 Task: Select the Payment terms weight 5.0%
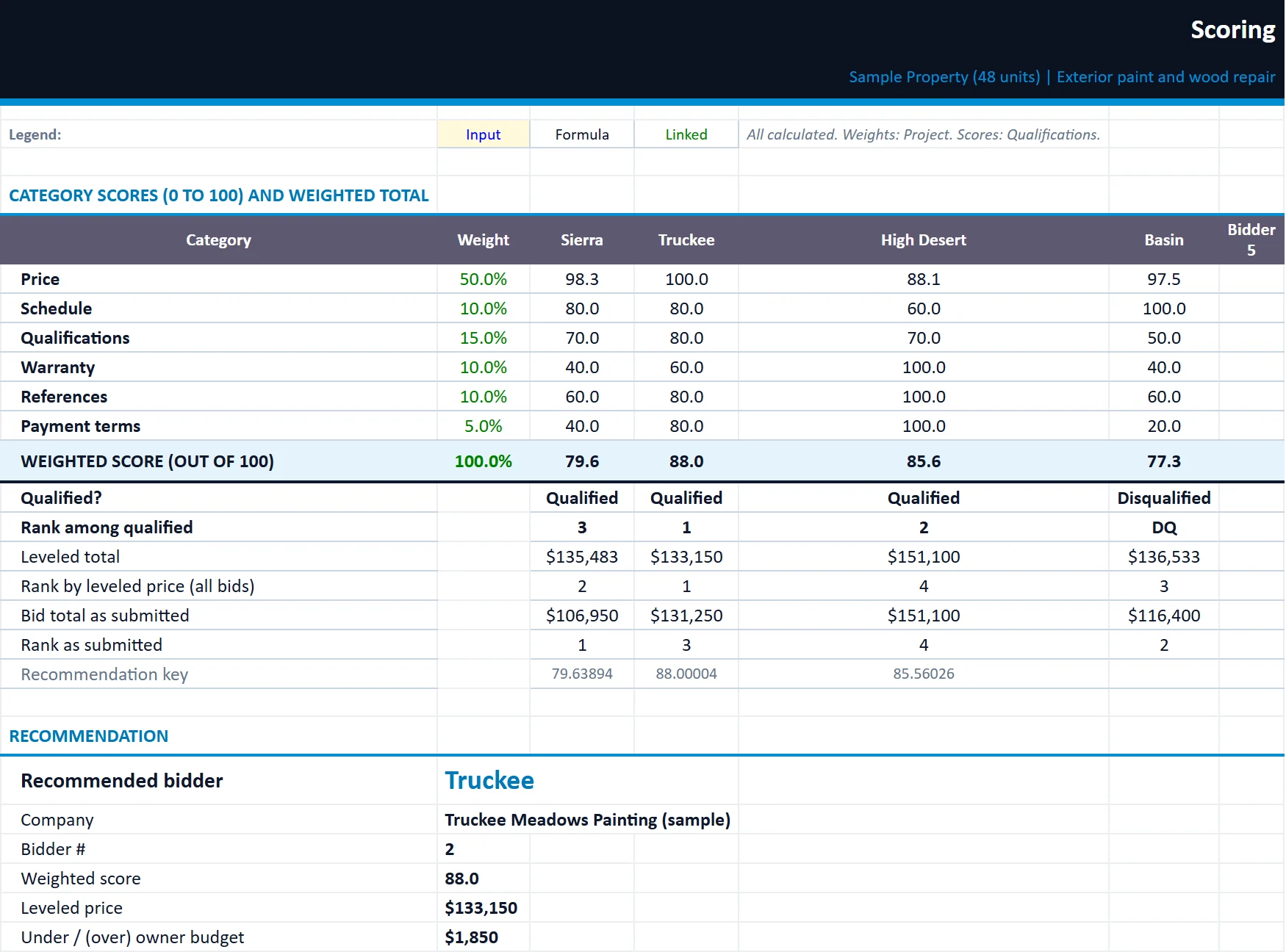(484, 426)
